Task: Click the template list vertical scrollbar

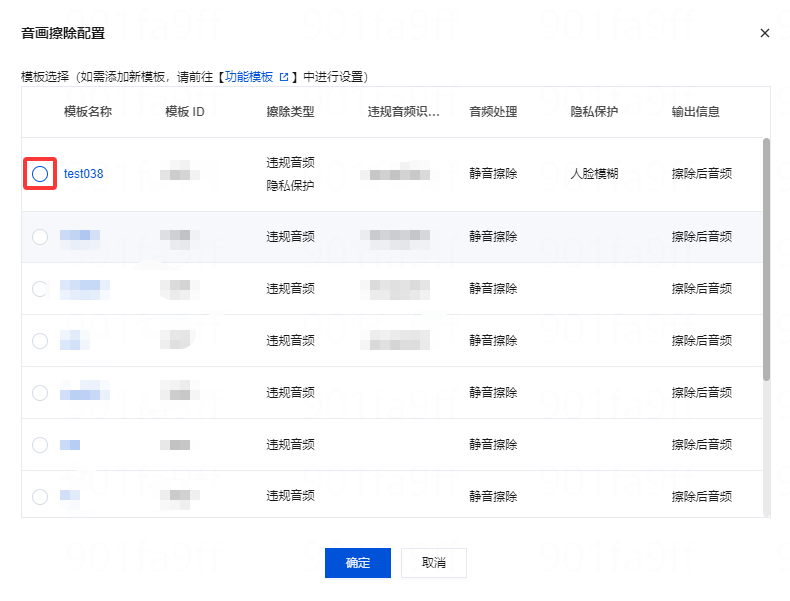Action: [x=766, y=260]
